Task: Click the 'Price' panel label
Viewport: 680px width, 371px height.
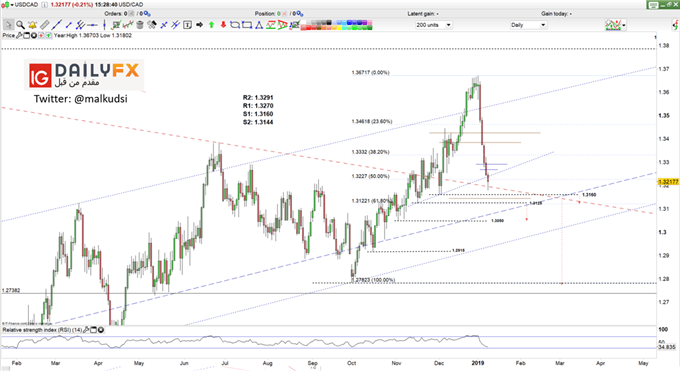Action: tap(9, 36)
